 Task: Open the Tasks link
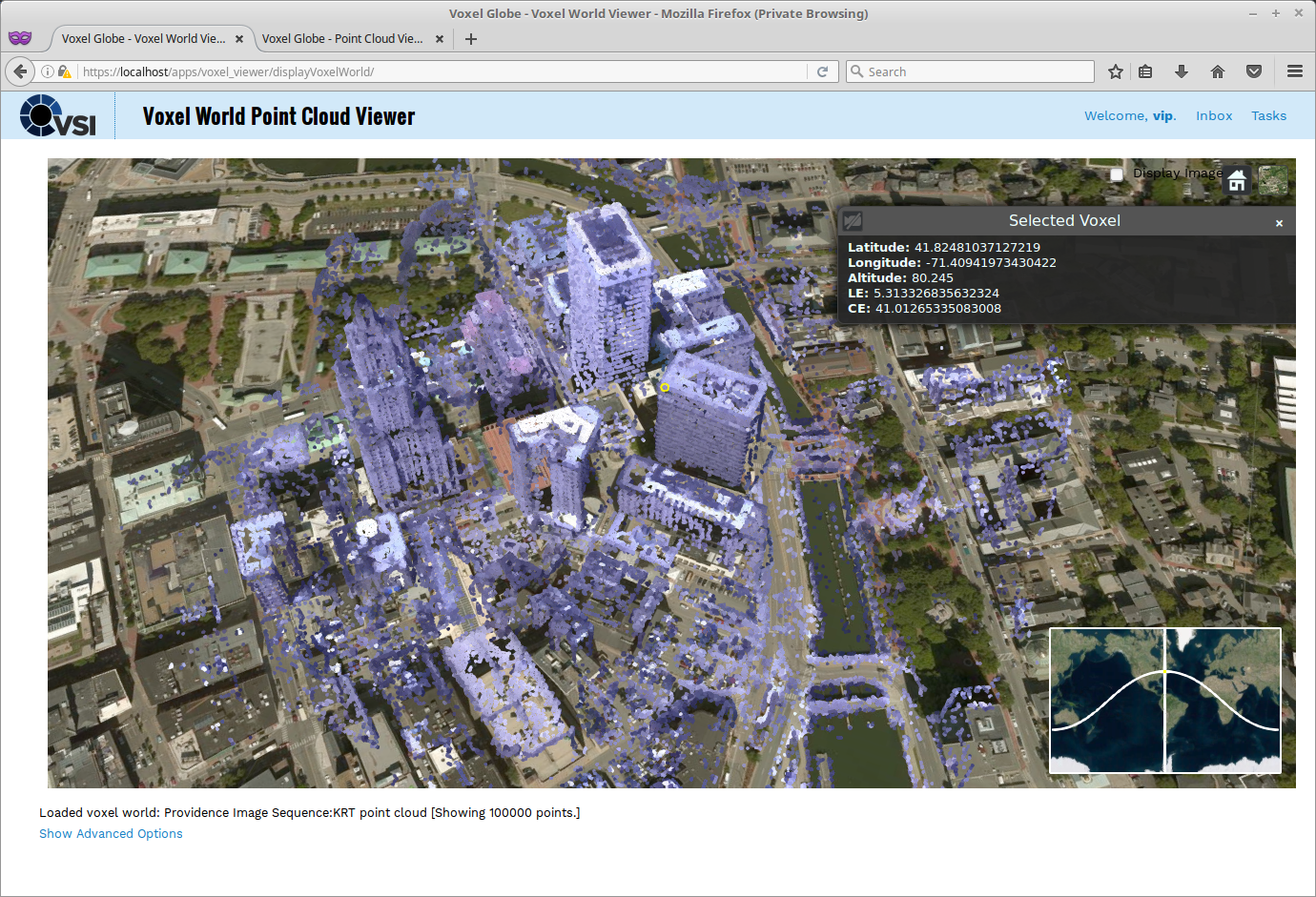click(1268, 116)
